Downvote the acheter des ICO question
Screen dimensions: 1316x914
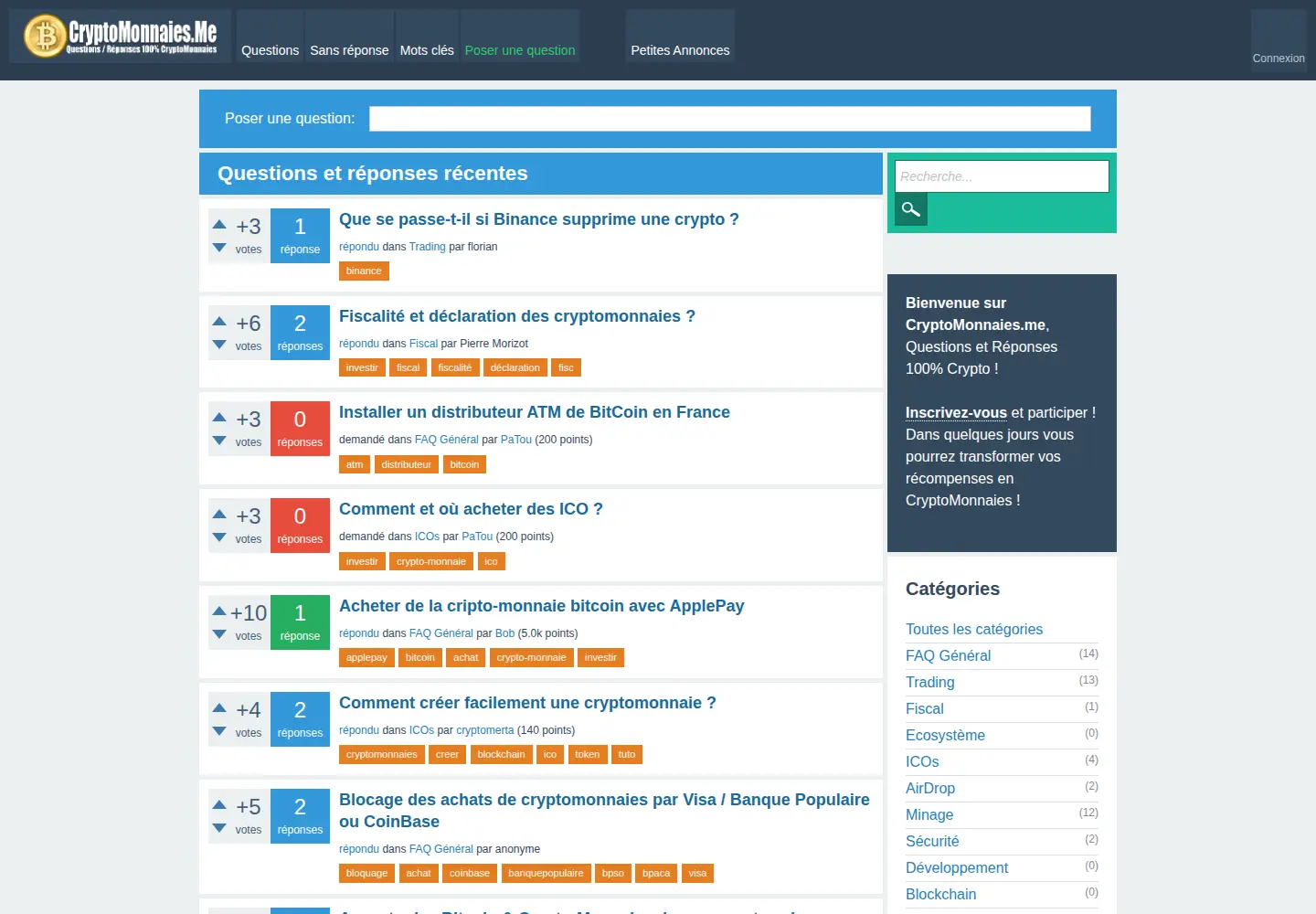(x=219, y=537)
